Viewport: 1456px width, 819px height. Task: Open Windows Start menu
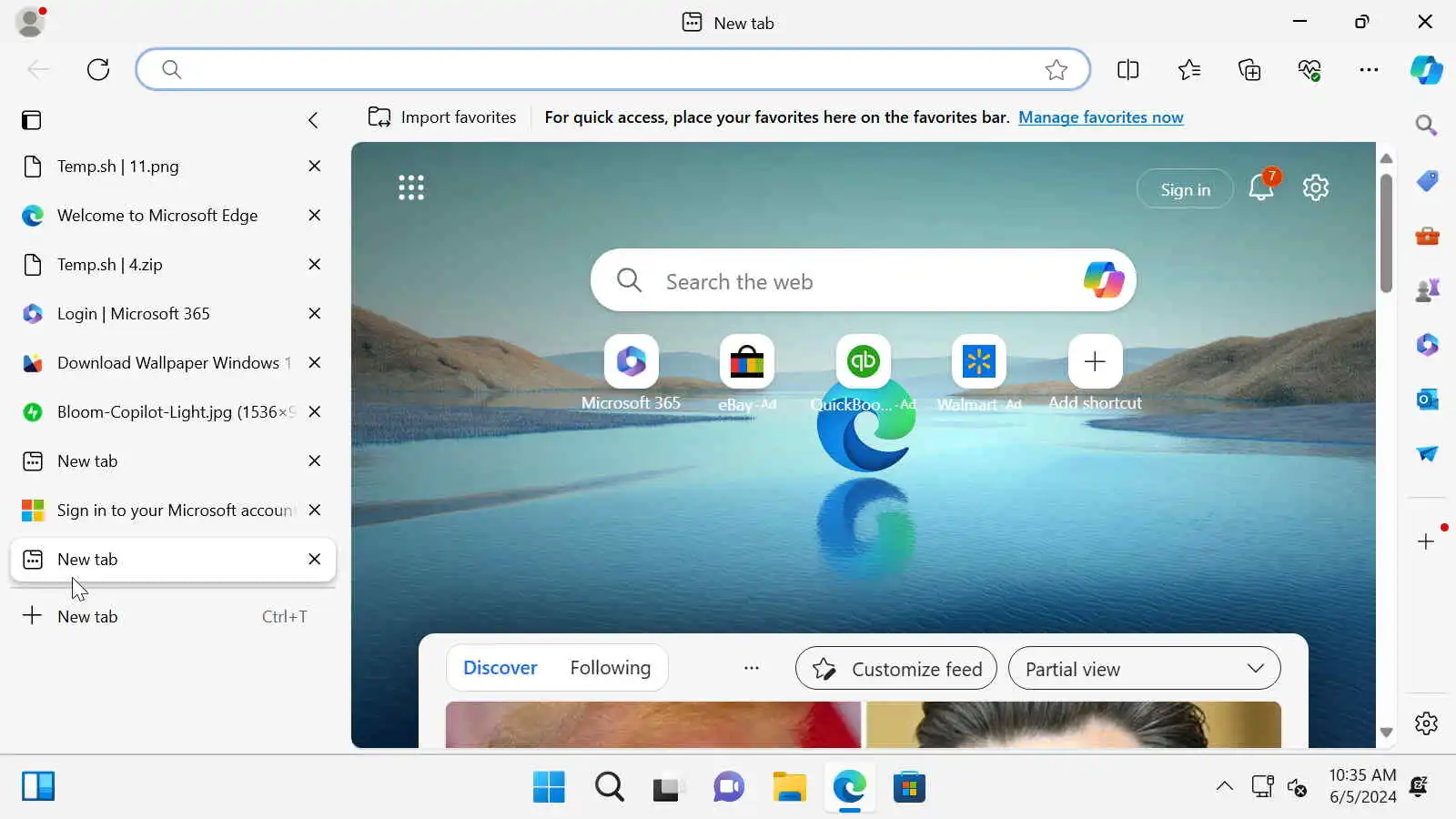(x=549, y=787)
